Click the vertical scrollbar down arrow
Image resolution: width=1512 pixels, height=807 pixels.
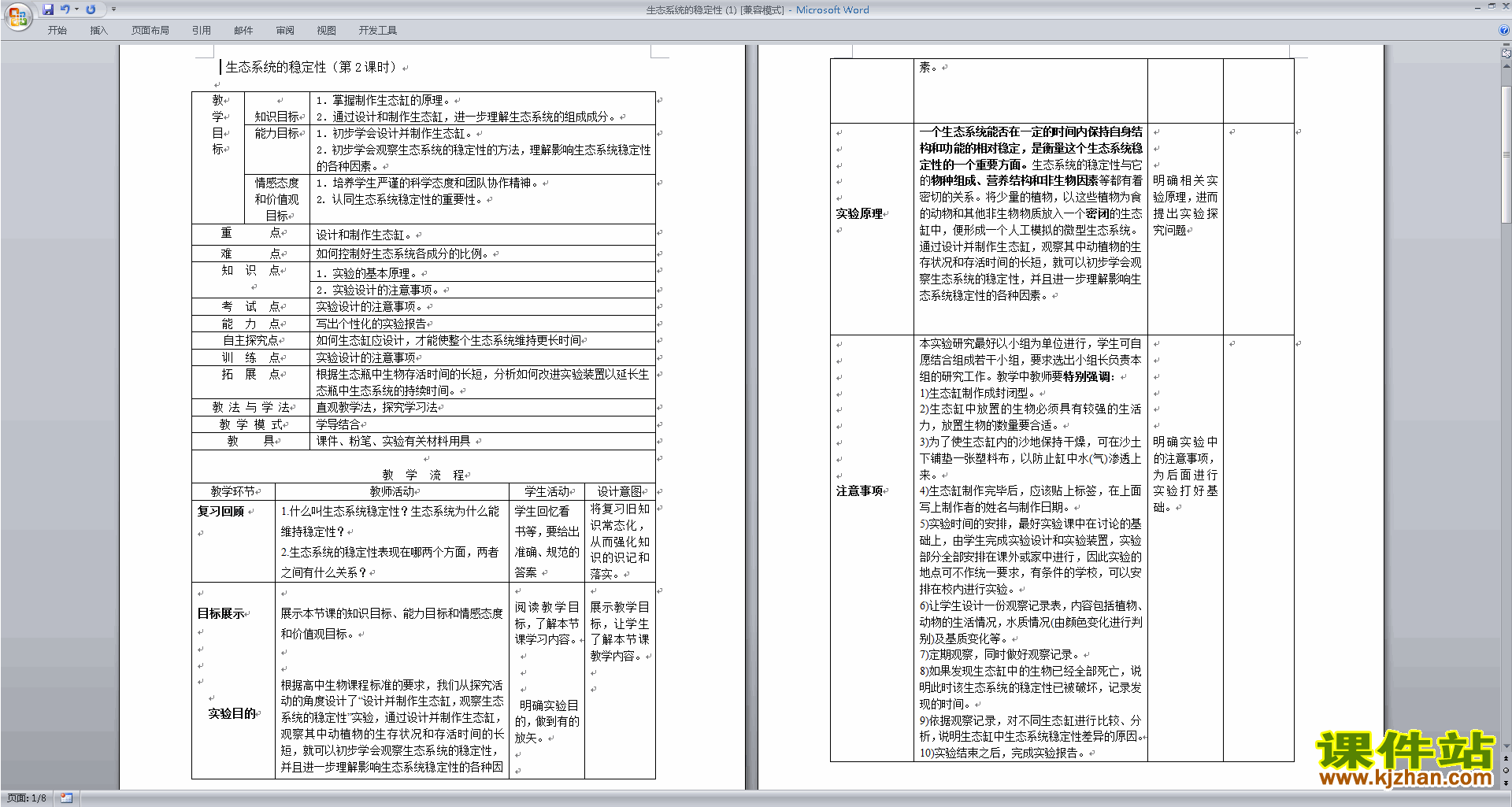[x=1506, y=746]
